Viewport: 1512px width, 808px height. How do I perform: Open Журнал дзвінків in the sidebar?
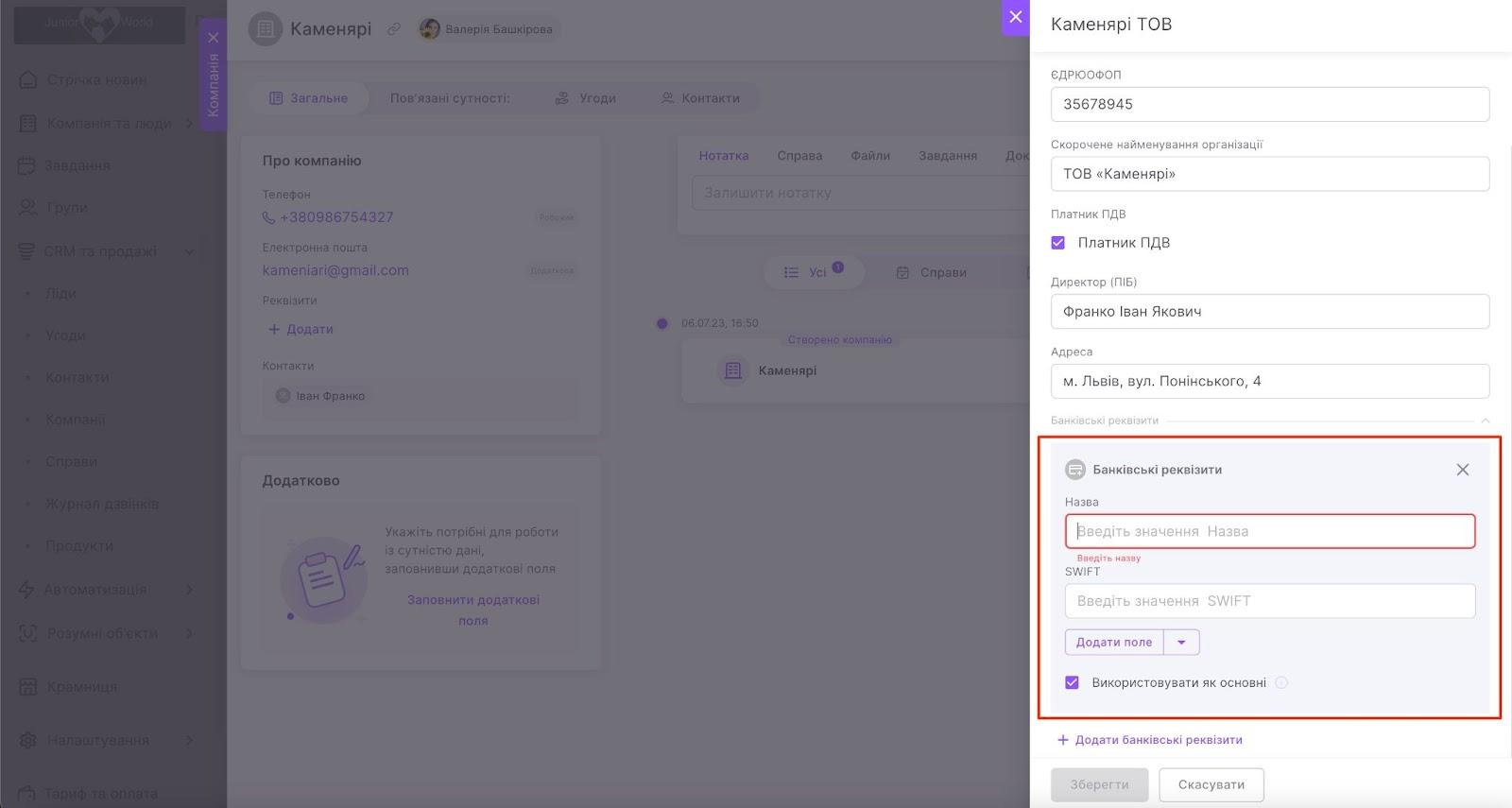coord(102,504)
